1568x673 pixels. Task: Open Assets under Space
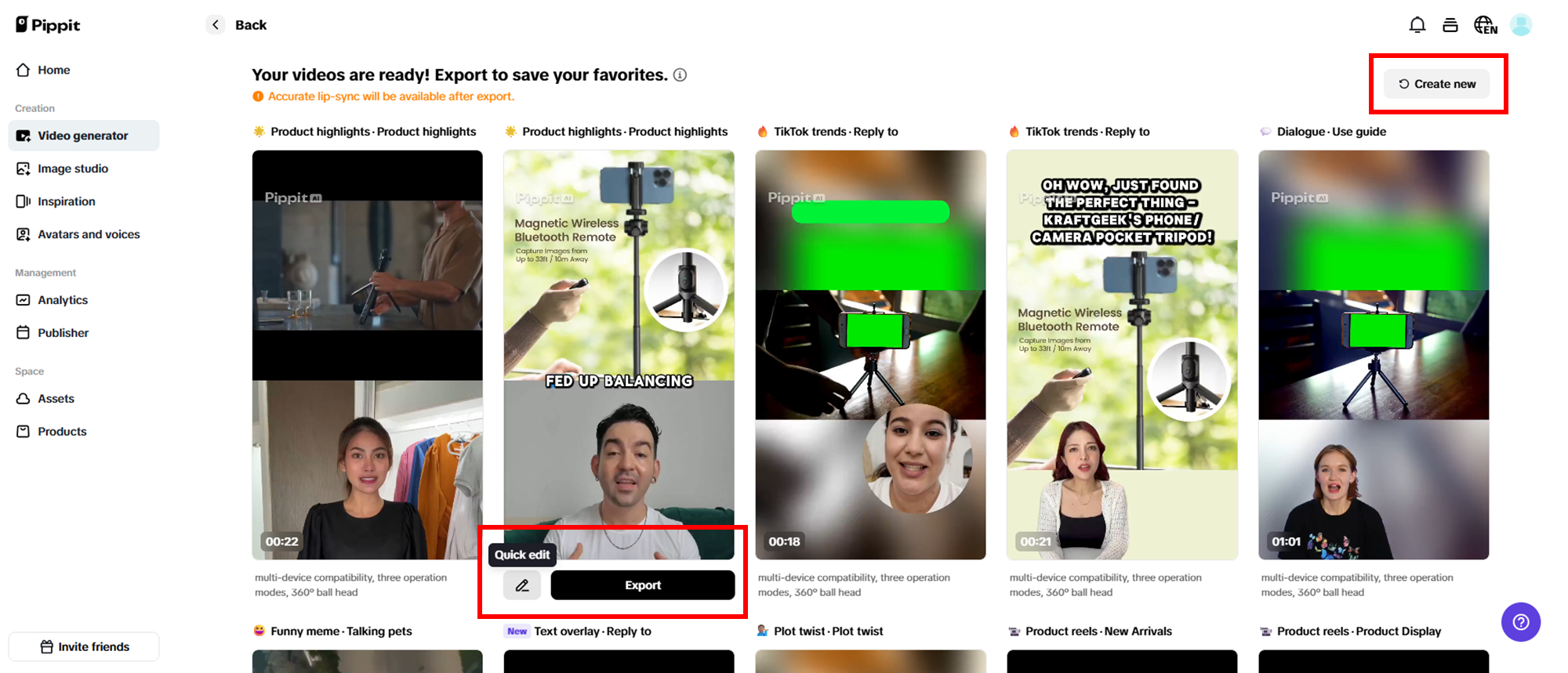point(56,399)
